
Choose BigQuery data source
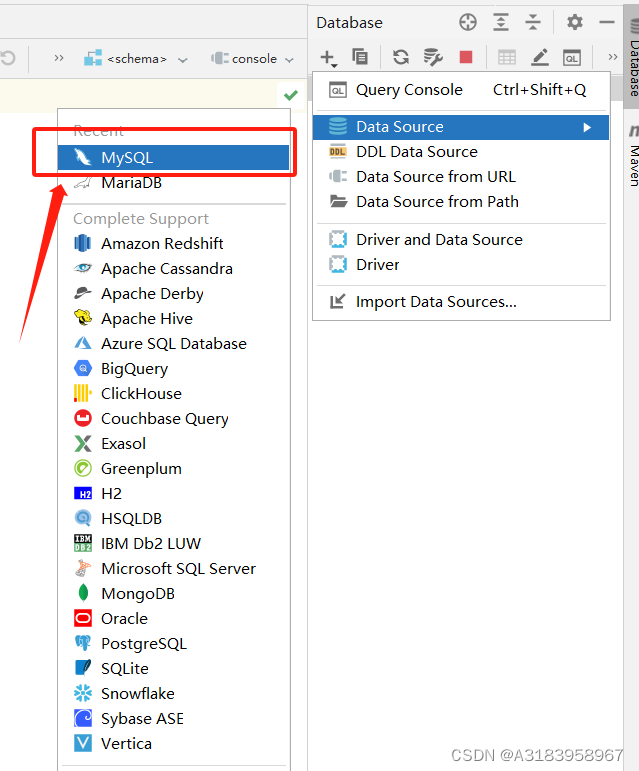(173, 368)
